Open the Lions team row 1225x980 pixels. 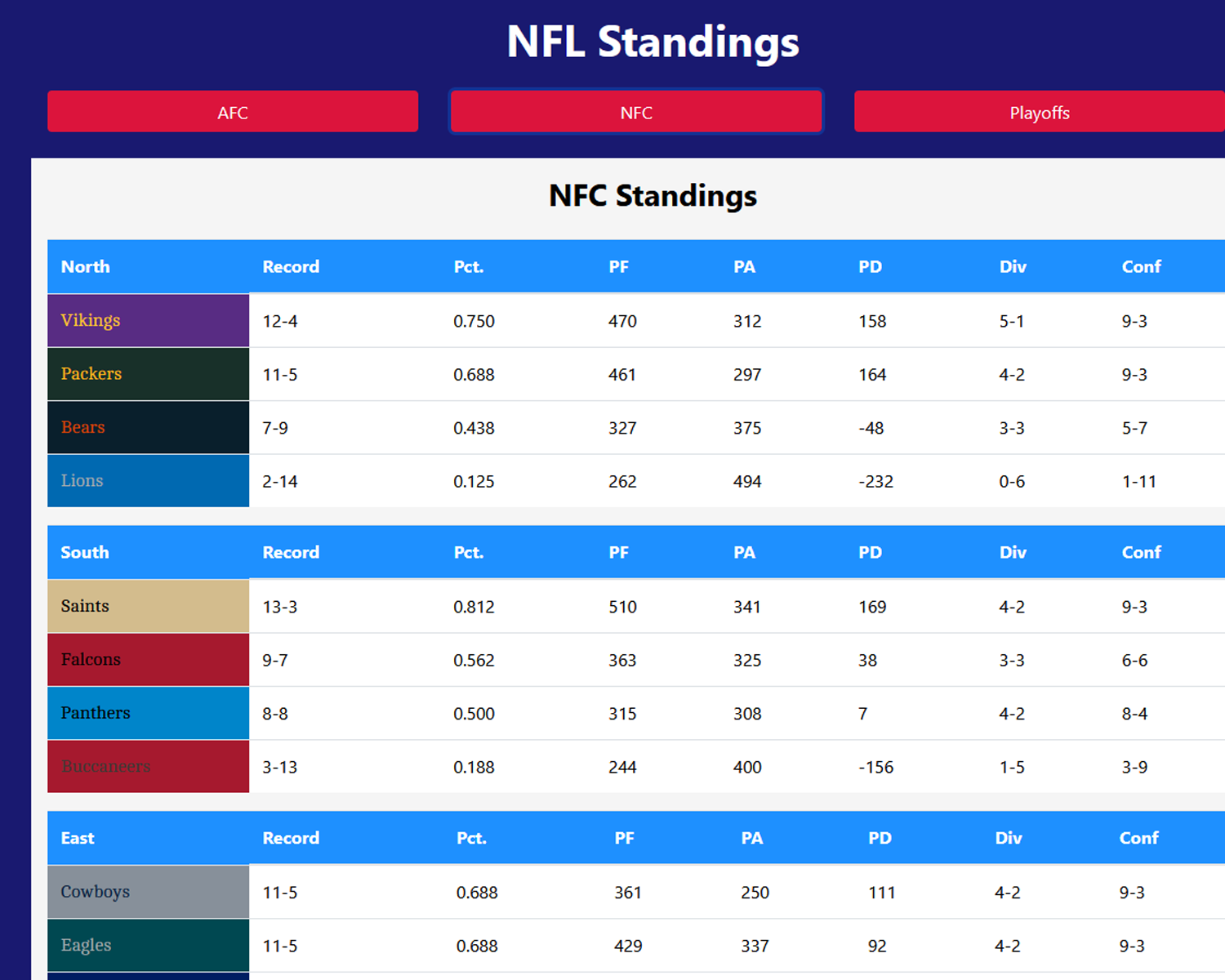point(148,481)
